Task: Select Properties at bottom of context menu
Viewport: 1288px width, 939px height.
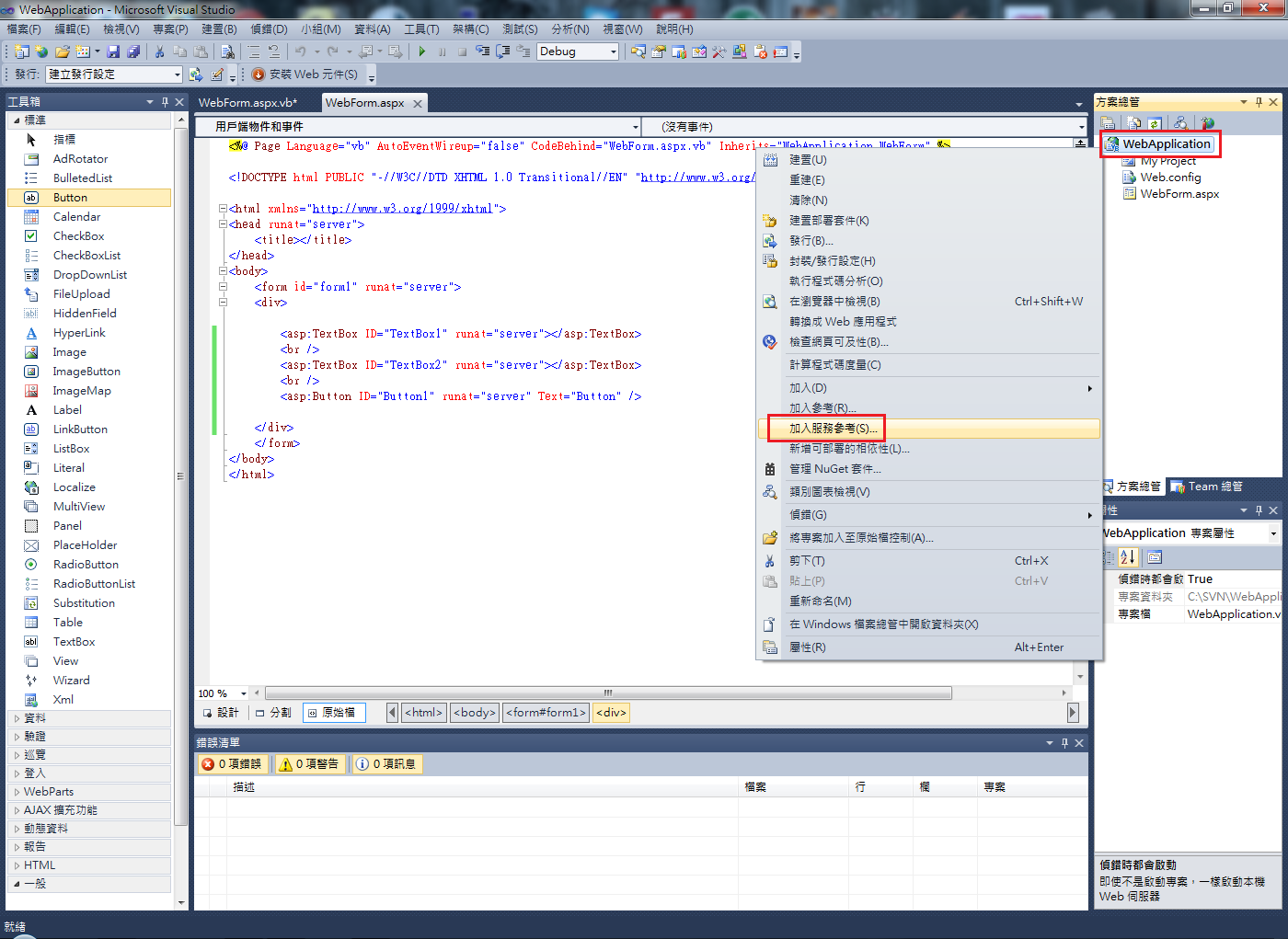Action: (x=928, y=647)
